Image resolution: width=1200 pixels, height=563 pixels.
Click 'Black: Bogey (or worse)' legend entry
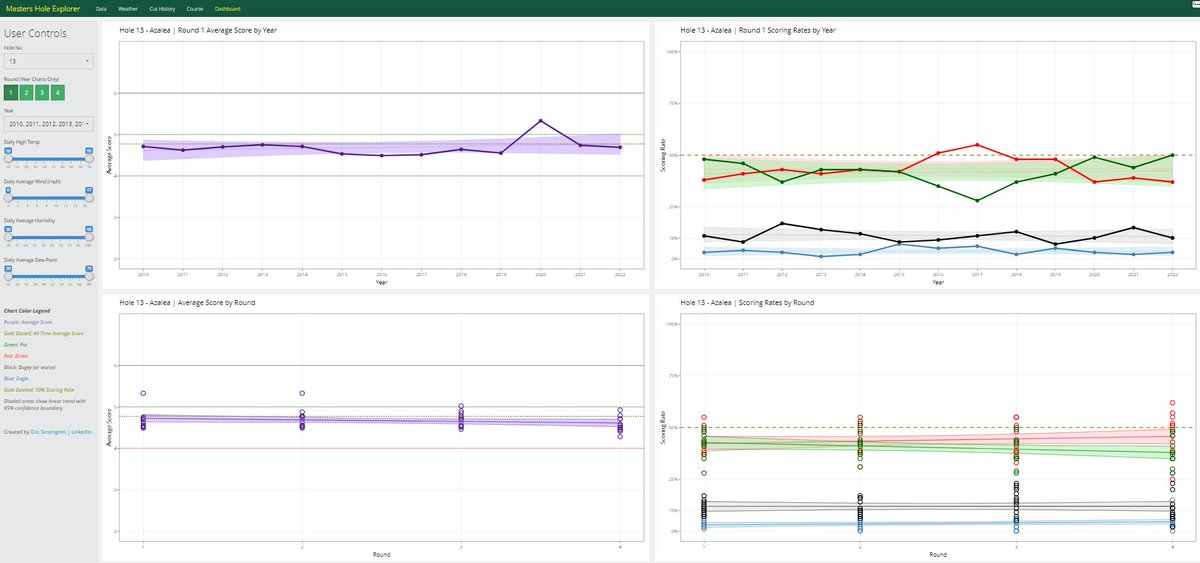click(x=30, y=367)
